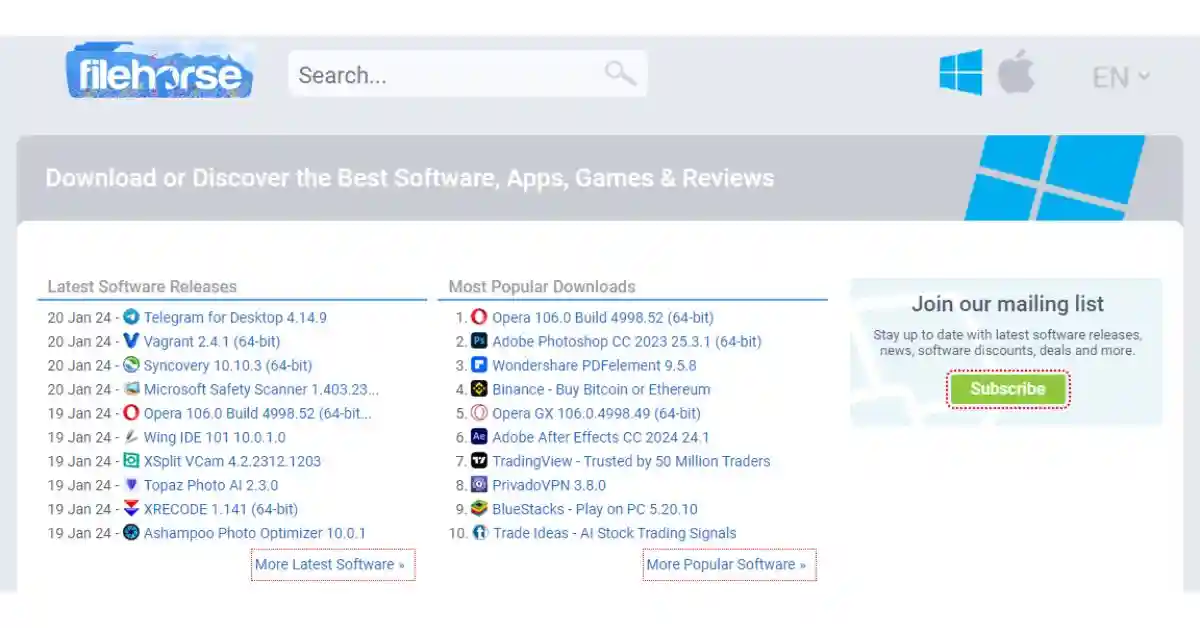Open XSplit VCam 4.2.2312.1203 link
The image size is (1200, 628).
tap(232, 461)
